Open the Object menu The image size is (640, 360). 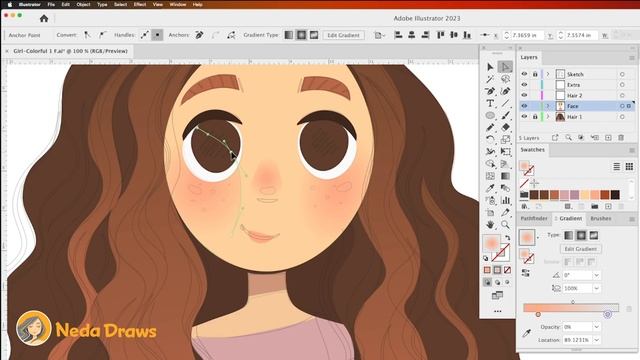coord(83,4)
